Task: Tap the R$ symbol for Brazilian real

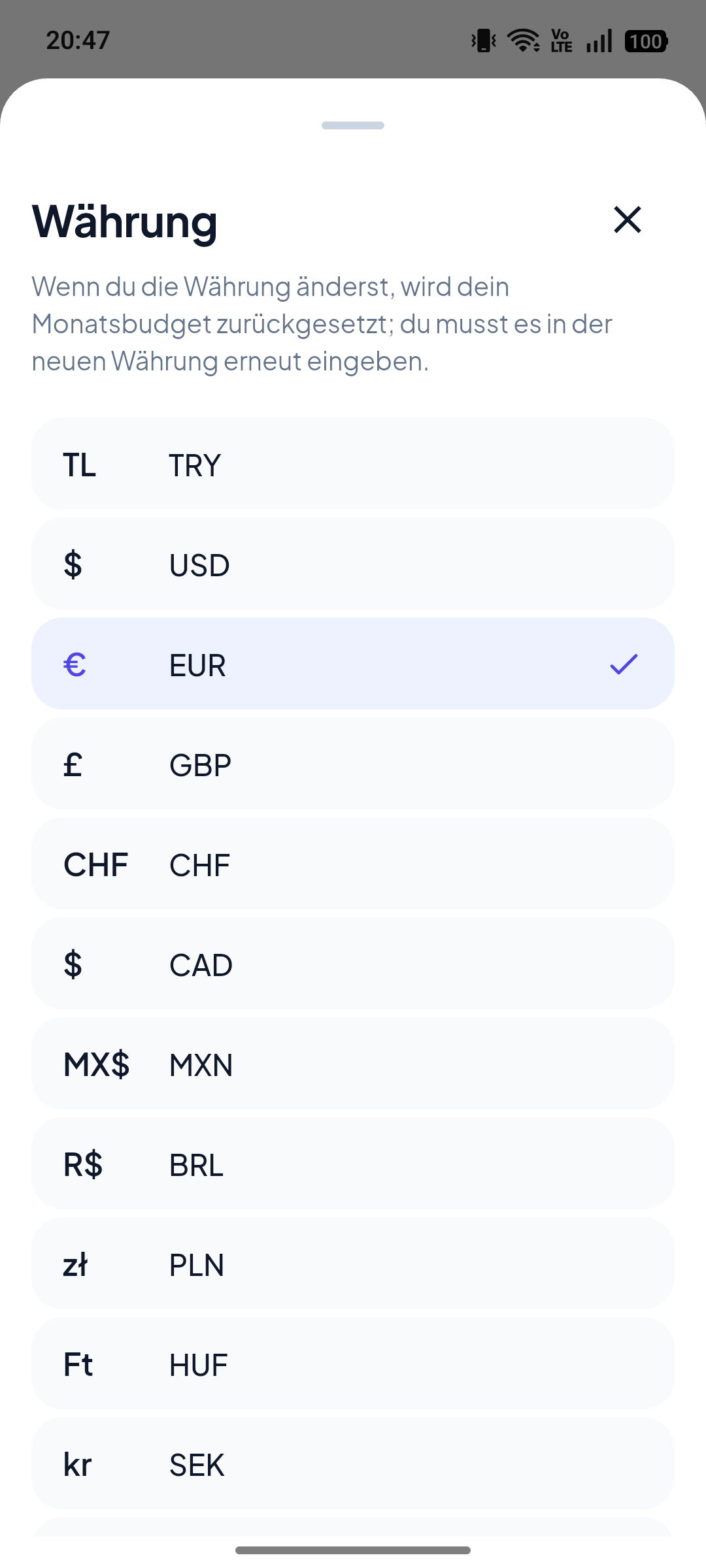Action: [x=83, y=1165]
